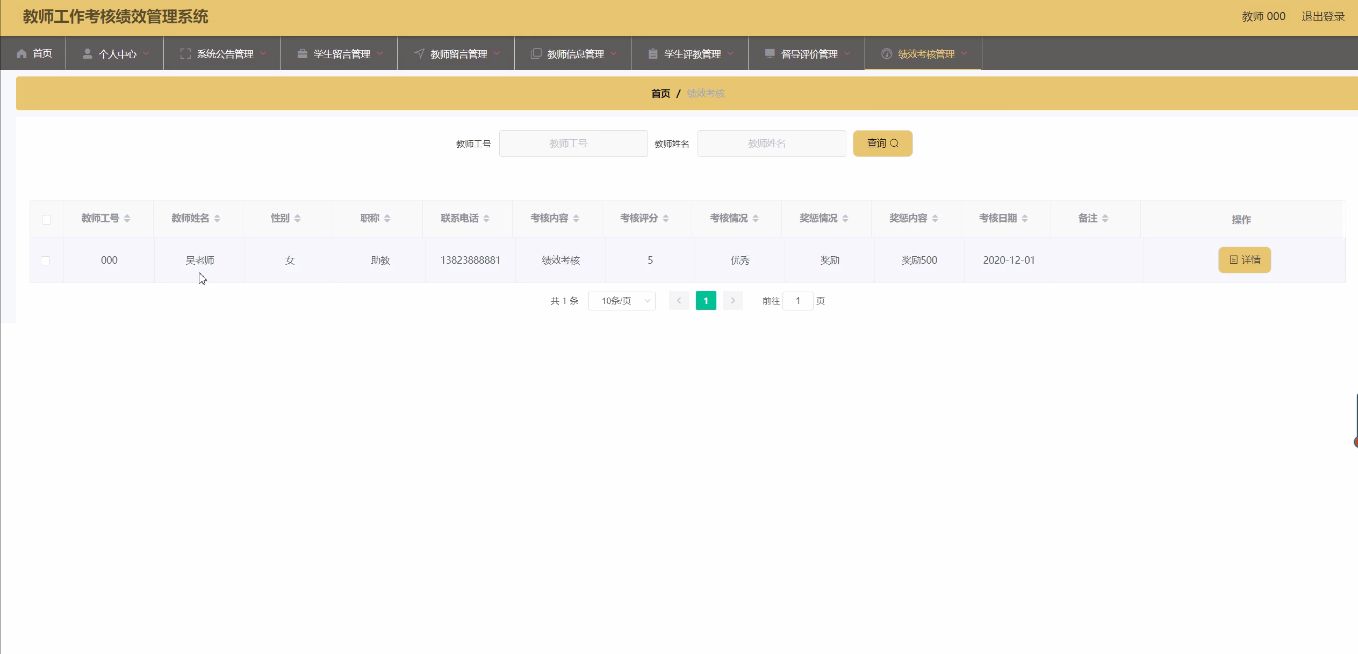Open the 10条/页 page size dropdown
1358x654 pixels.
coord(622,301)
